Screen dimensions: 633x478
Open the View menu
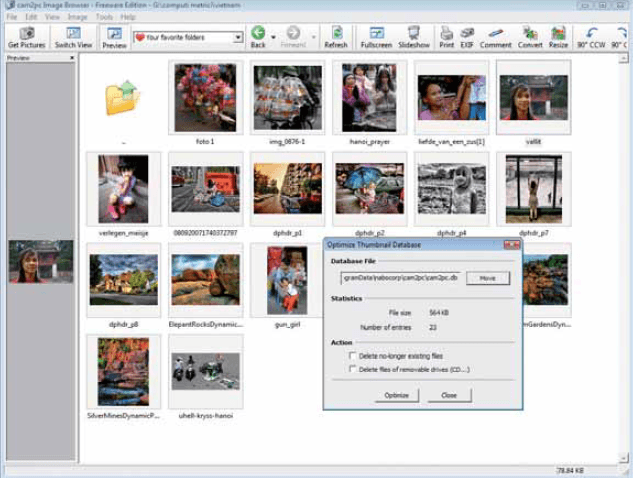(52, 17)
